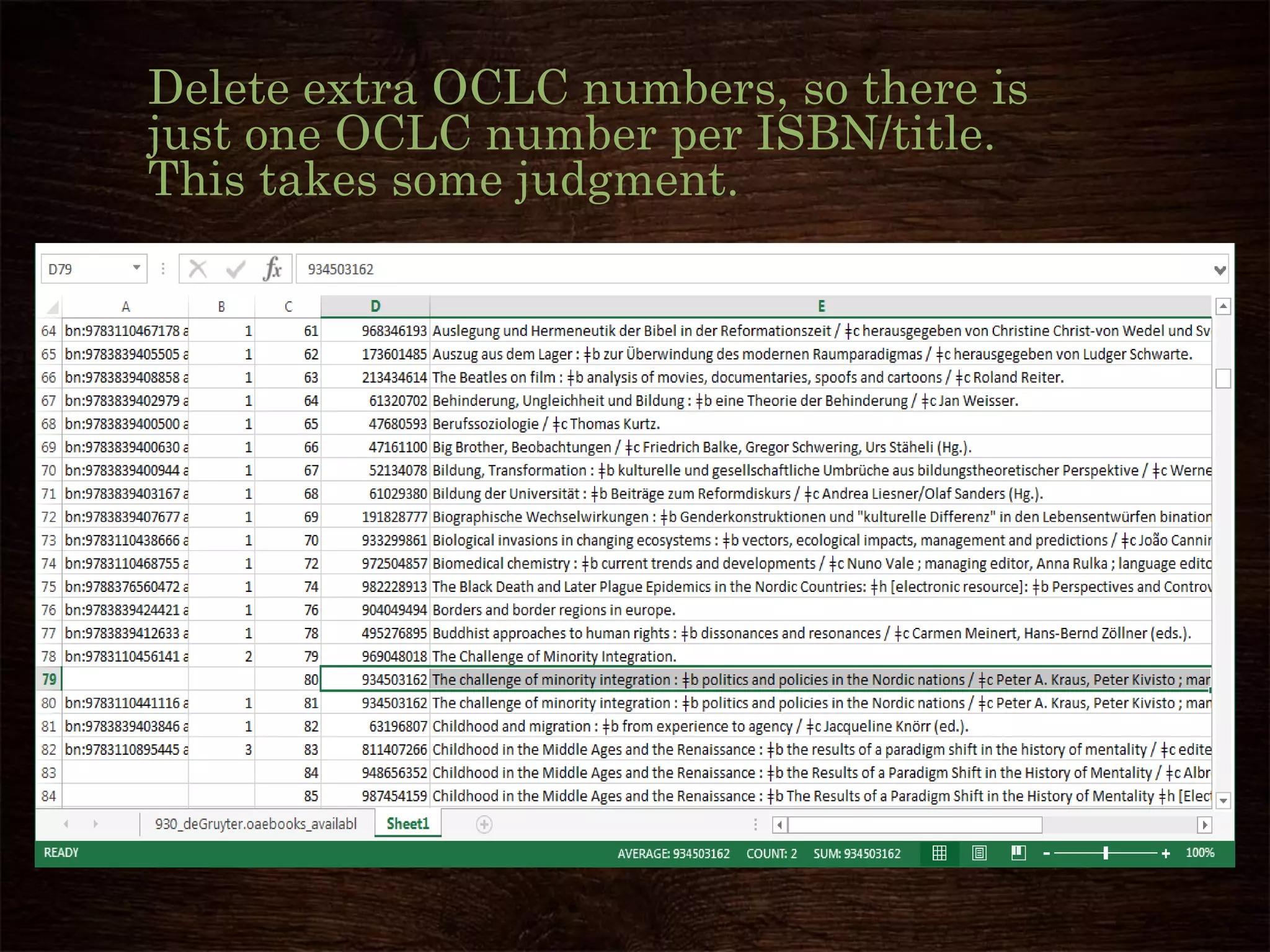This screenshot has height=952, width=1270.
Task: Expand the formula bar chevron
Action: tap(1220, 270)
